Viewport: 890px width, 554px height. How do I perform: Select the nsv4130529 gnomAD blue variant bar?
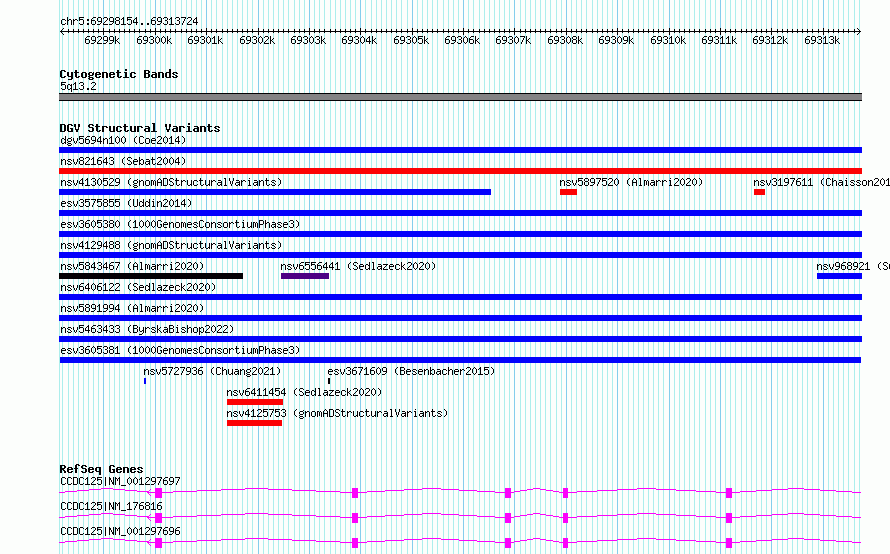click(x=275, y=192)
